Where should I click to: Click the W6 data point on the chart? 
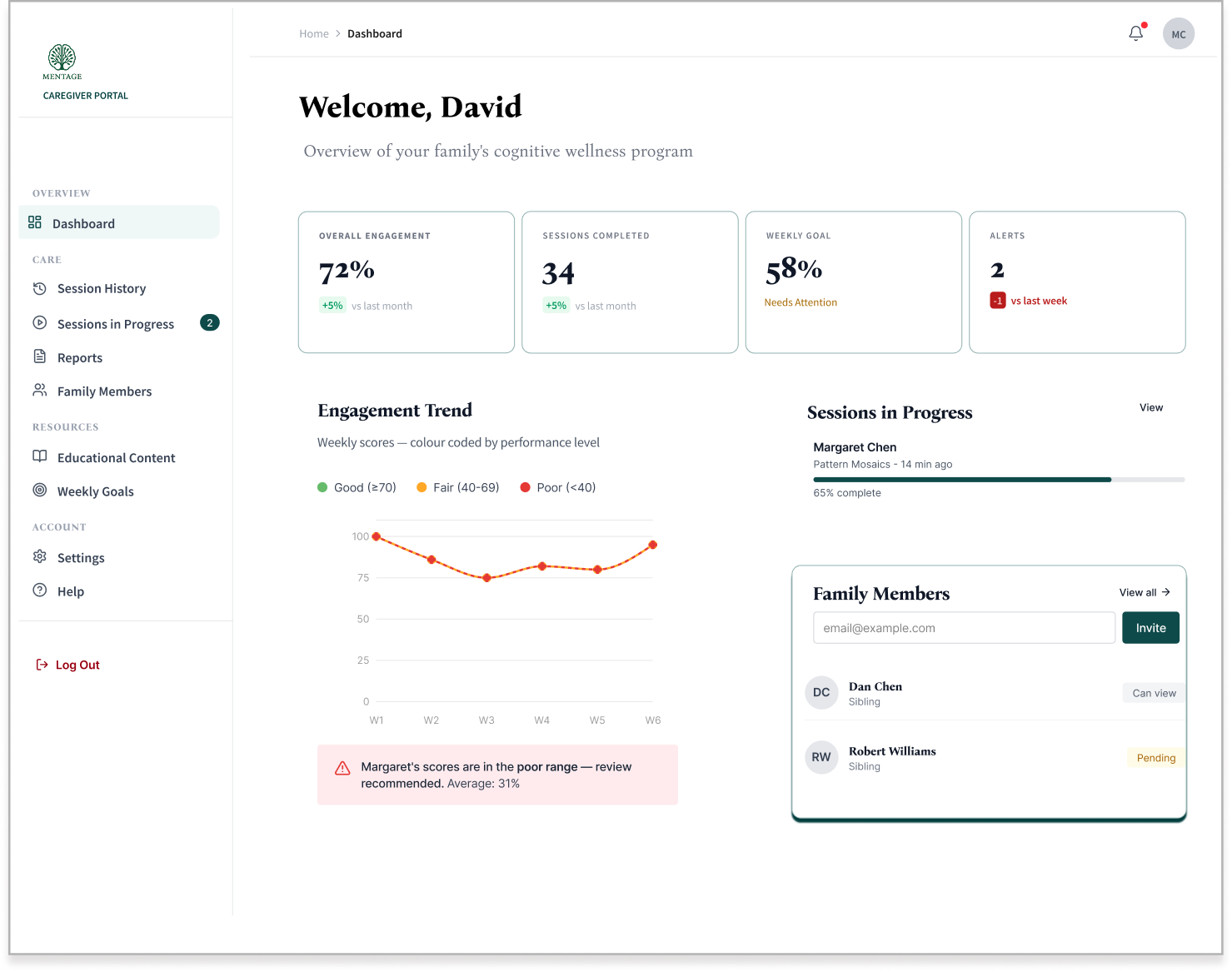click(x=653, y=545)
